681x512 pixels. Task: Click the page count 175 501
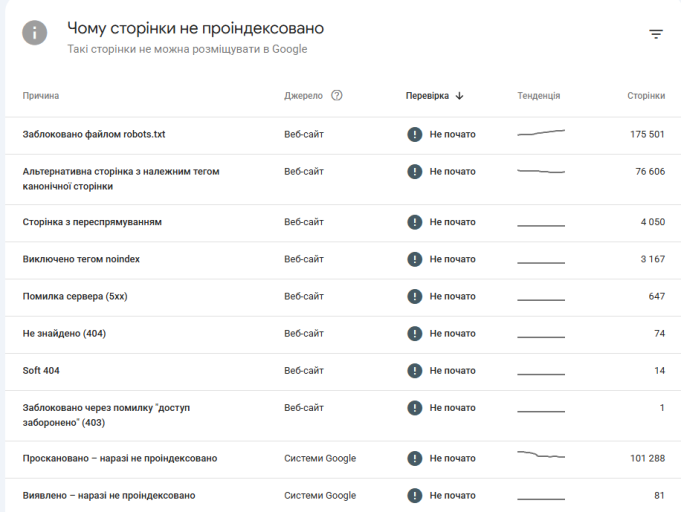[648, 134]
